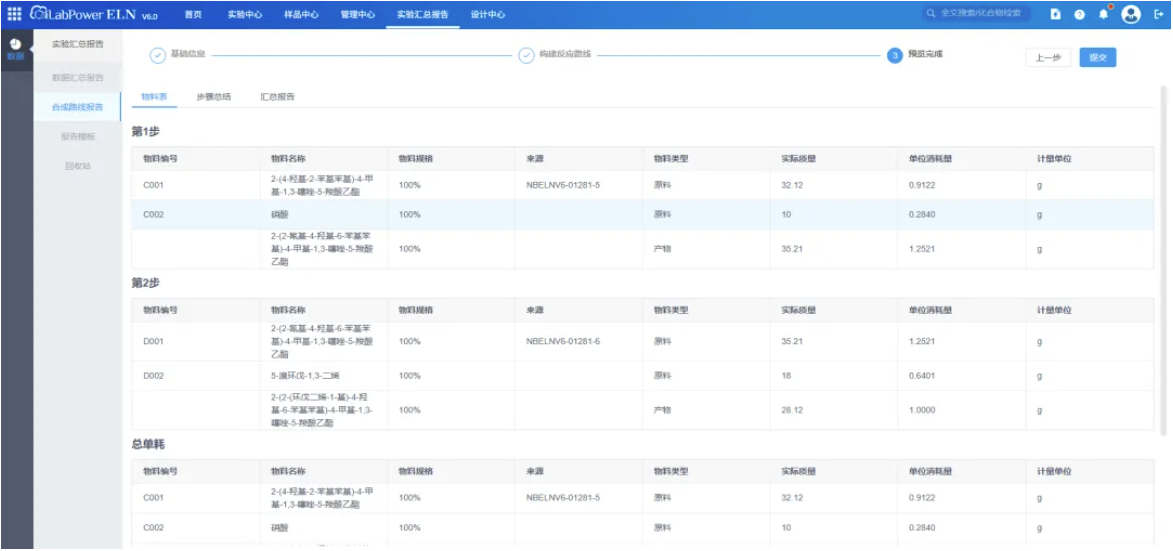Click the file upload icon in header
This screenshot has width=1173, height=551.
coord(1056,14)
